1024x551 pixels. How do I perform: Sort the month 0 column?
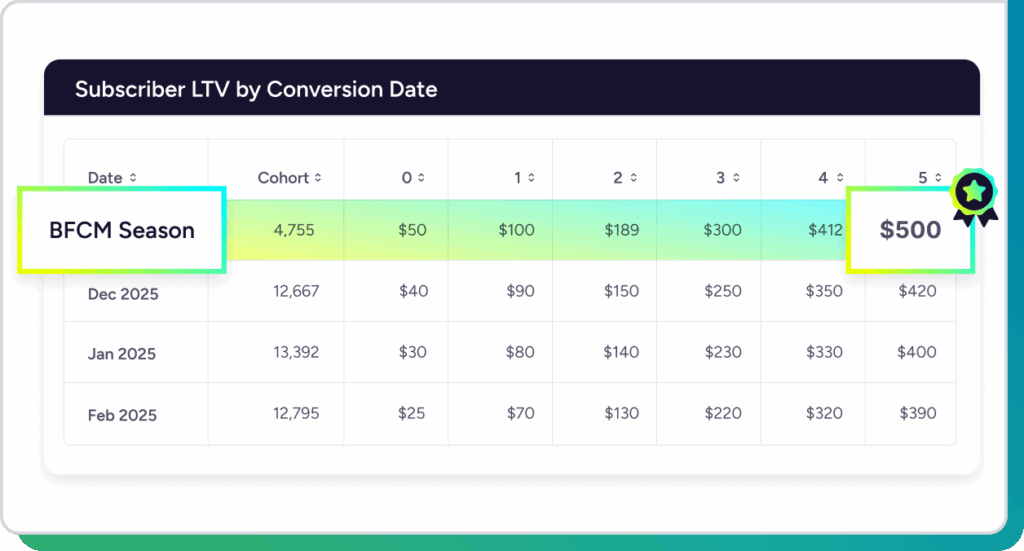[421, 178]
